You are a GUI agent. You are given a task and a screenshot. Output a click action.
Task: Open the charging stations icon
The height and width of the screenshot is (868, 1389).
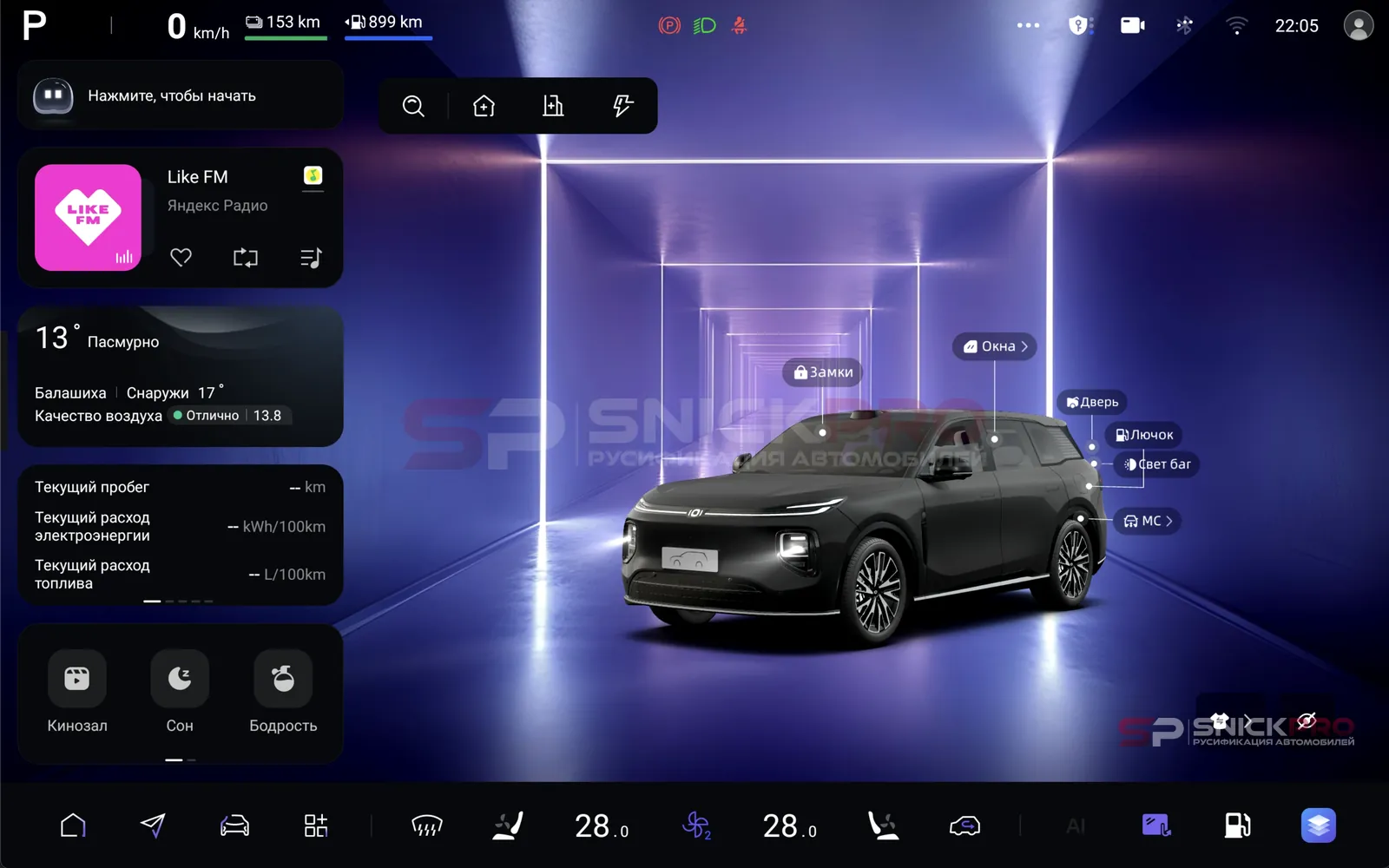point(622,106)
